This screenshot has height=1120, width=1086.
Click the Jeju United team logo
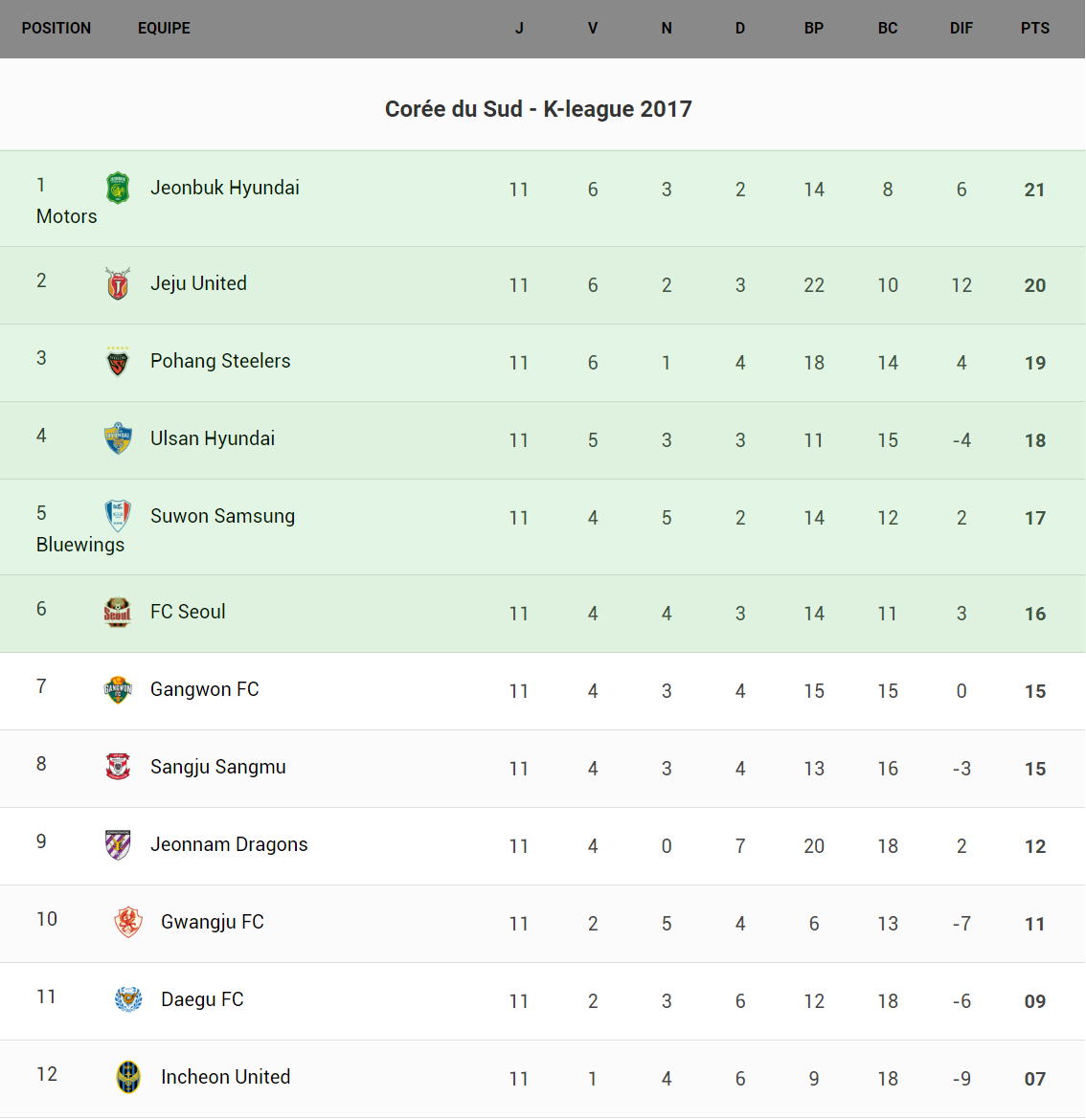click(118, 283)
